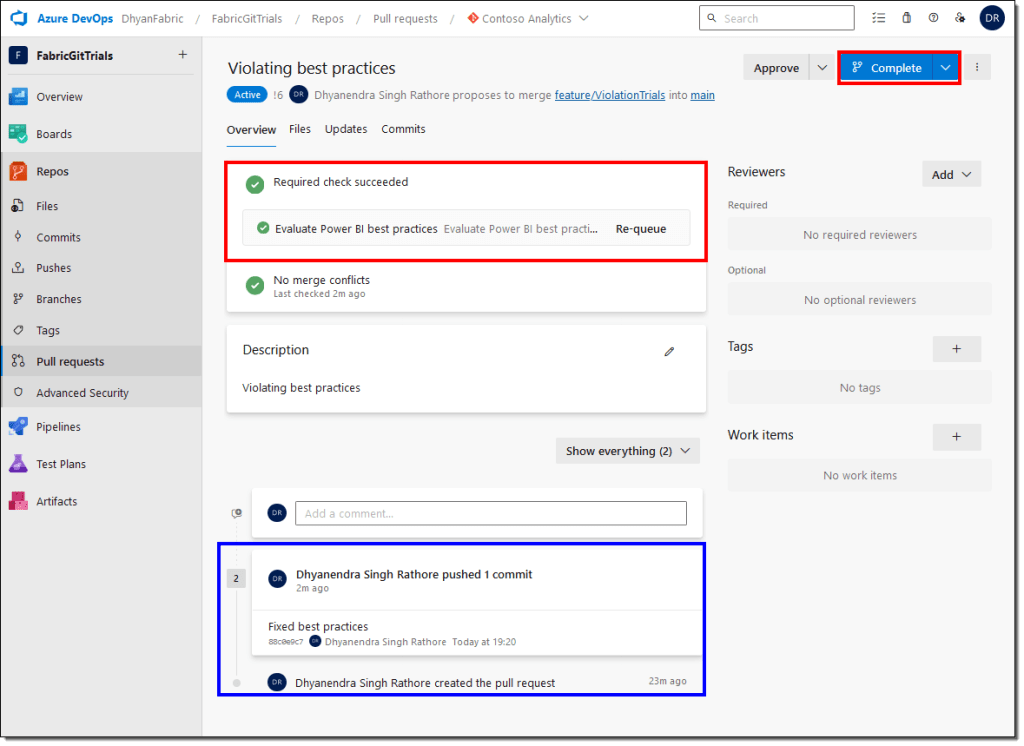Expand the Approve dropdown arrow
1024x746 pixels.
pos(822,68)
